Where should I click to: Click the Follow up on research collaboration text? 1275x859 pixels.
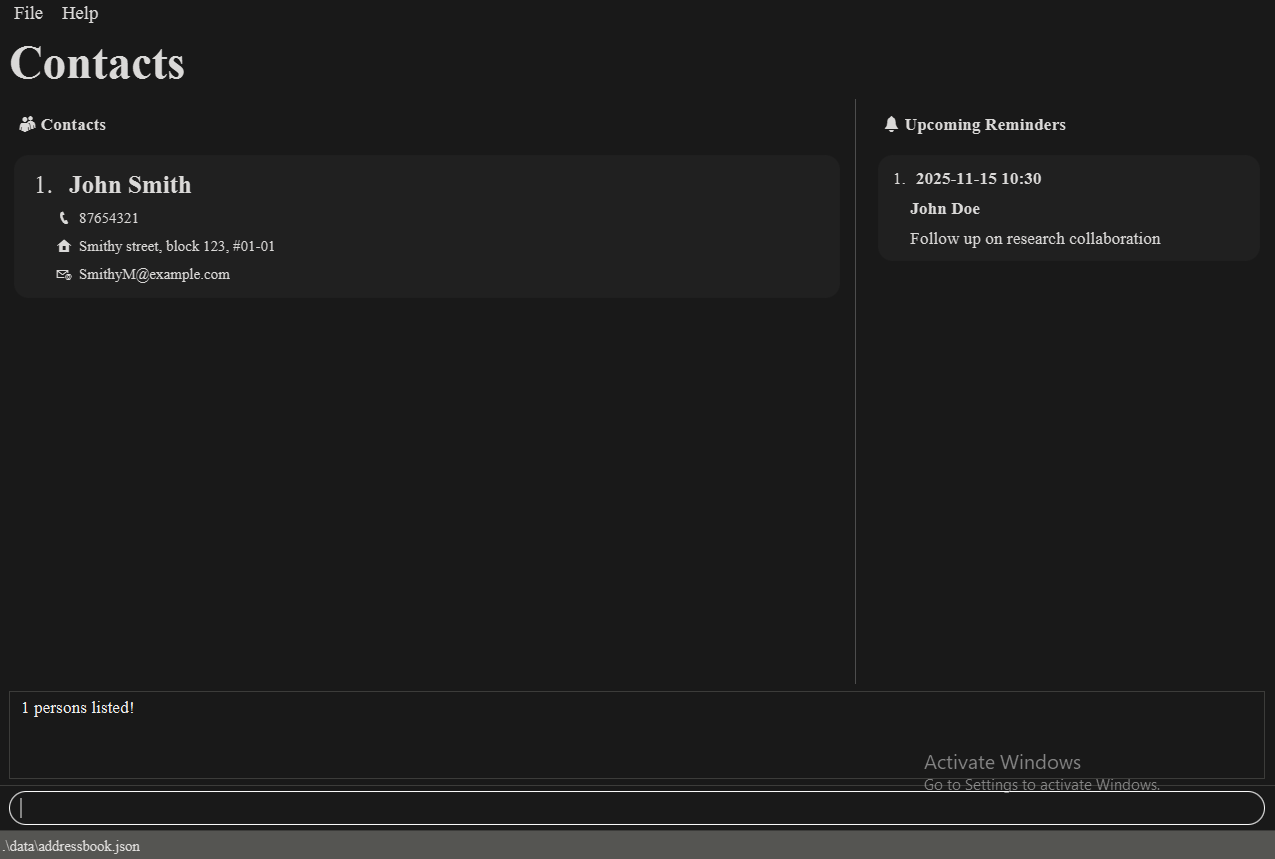pos(1035,239)
